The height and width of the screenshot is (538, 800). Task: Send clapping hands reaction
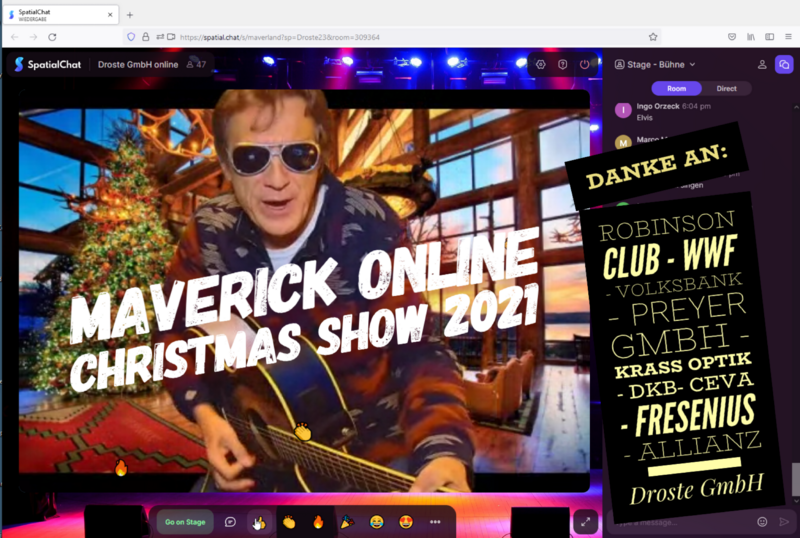pos(289,522)
